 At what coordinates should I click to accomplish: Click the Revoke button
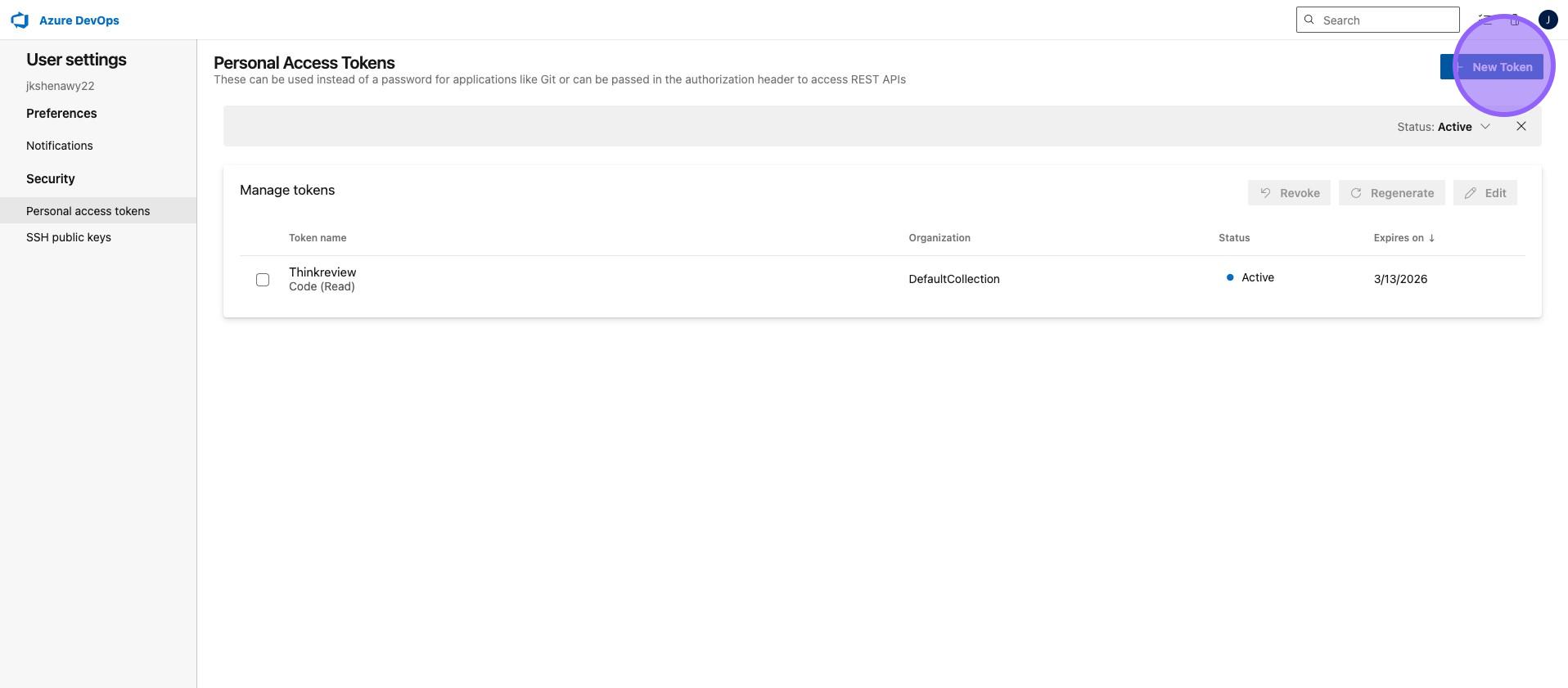(x=1289, y=193)
